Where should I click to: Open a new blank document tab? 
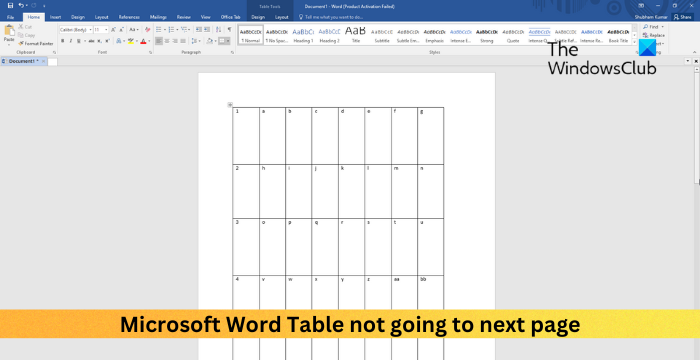tap(53, 62)
